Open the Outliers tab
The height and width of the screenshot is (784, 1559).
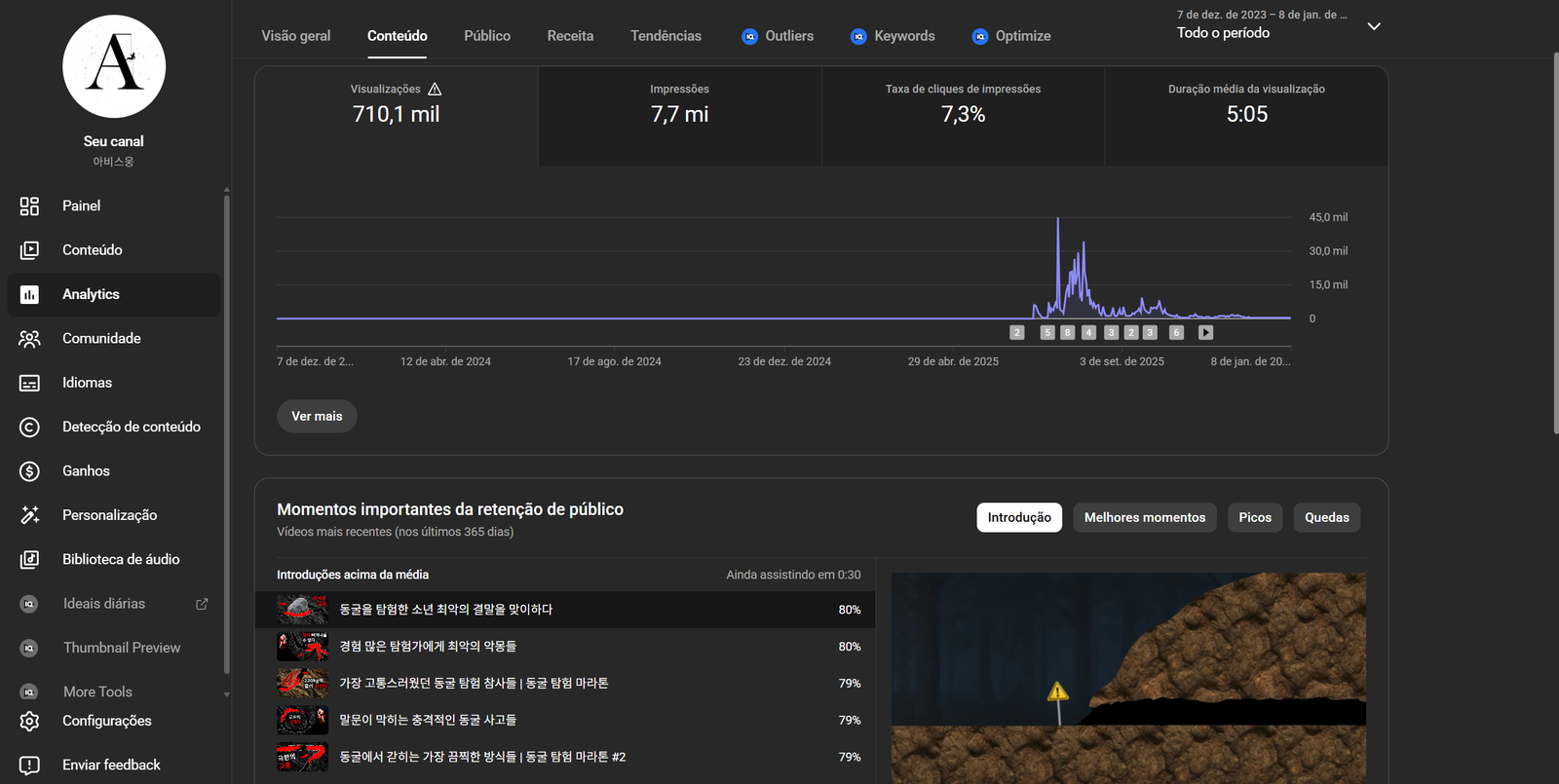(x=778, y=36)
